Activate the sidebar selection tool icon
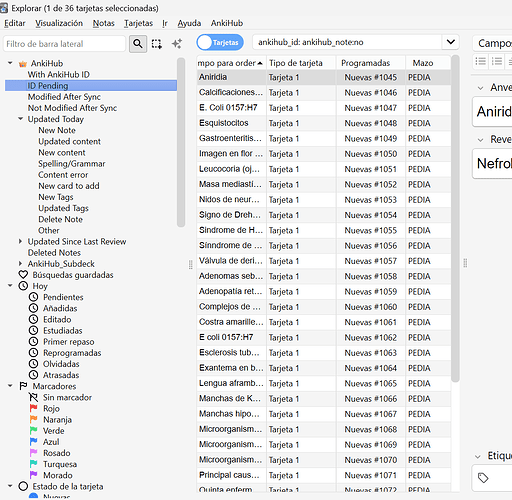512x500 pixels. 157,44
